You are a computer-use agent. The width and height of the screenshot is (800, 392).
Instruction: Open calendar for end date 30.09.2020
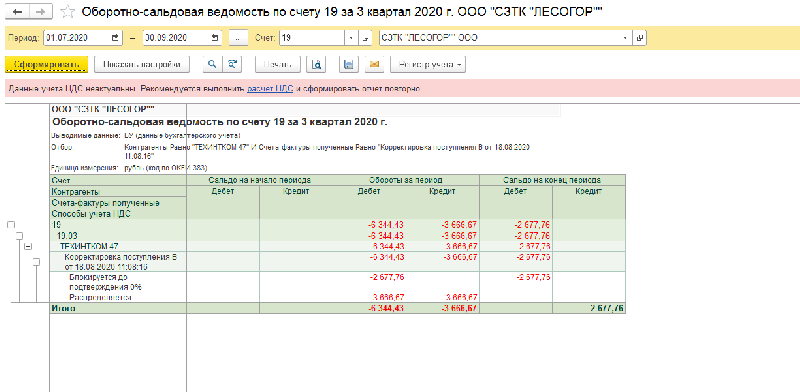click(214, 37)
